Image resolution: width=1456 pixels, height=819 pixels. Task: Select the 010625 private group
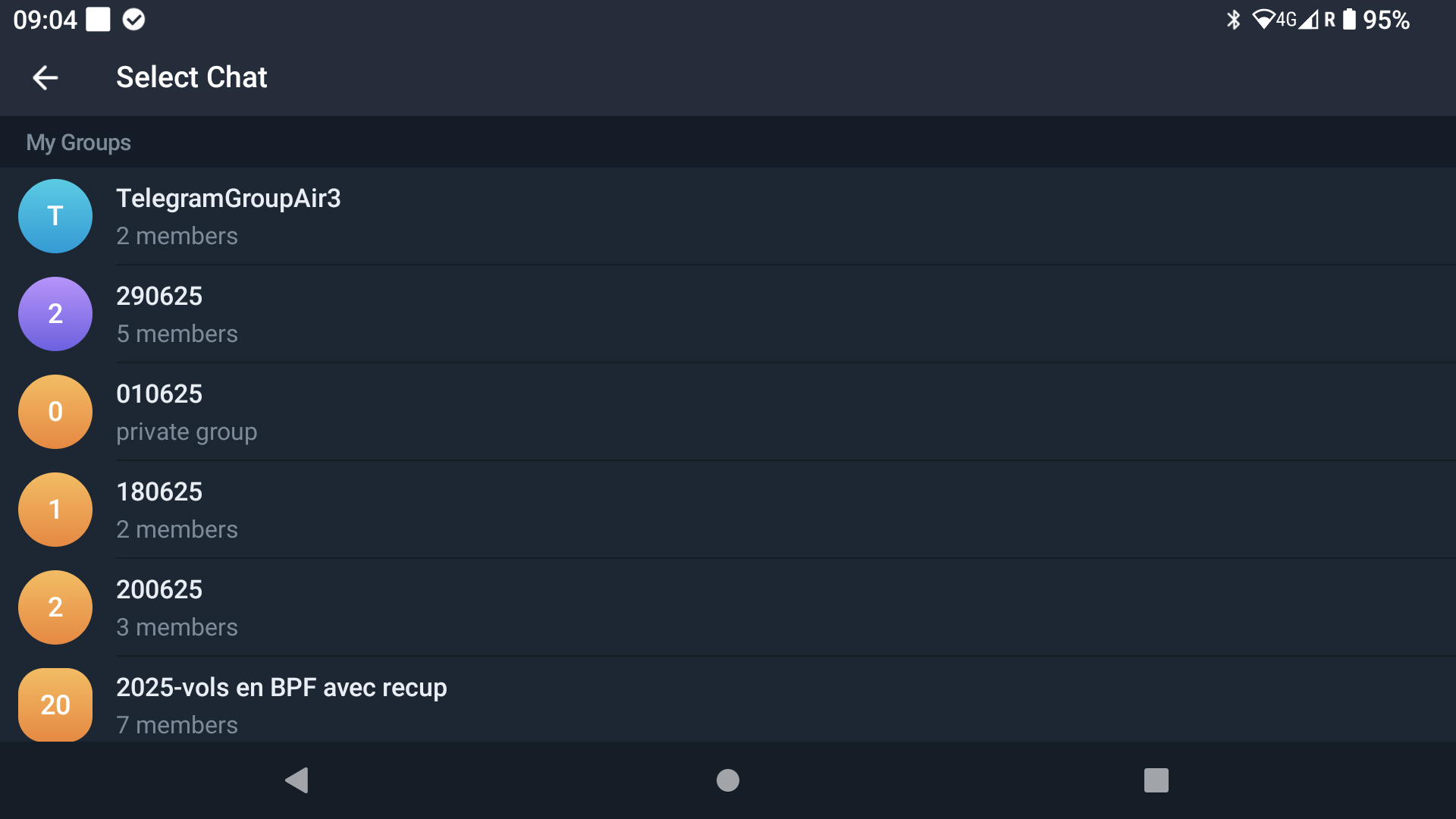click(x=728, y=412)
